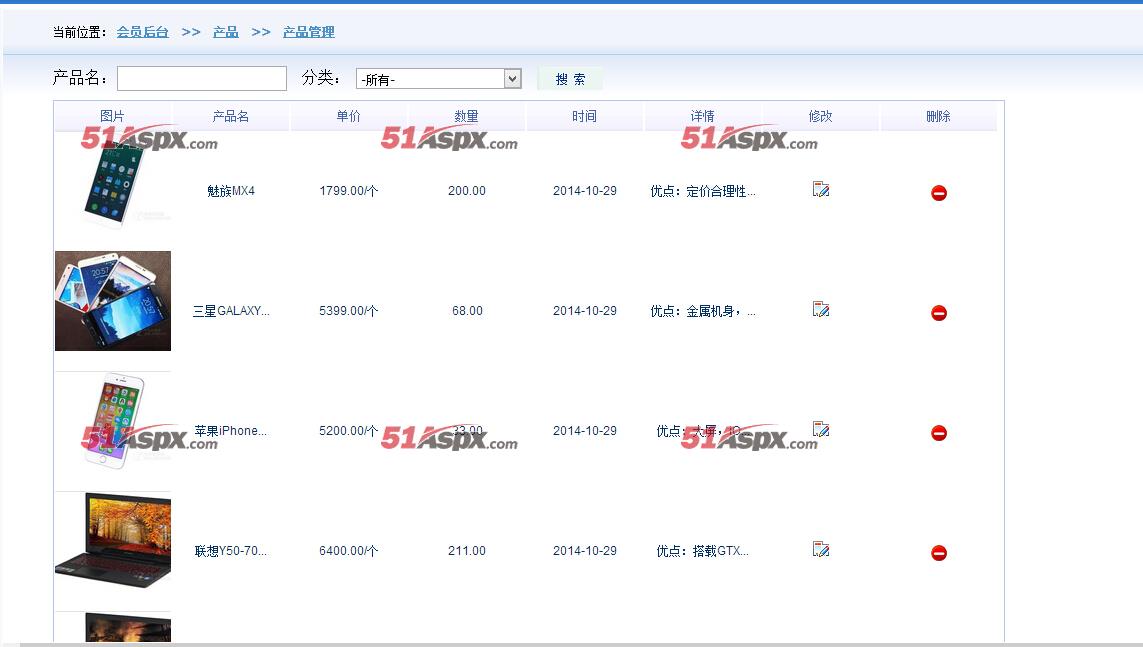Edit the 联想Y50-70 product entry

821,549
